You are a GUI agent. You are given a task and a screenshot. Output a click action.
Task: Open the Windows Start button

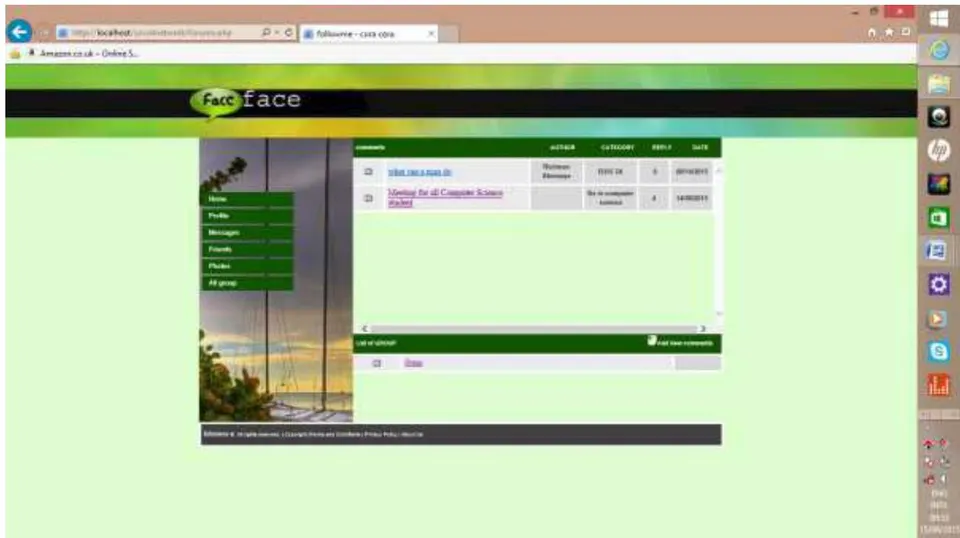coord(939,19)
